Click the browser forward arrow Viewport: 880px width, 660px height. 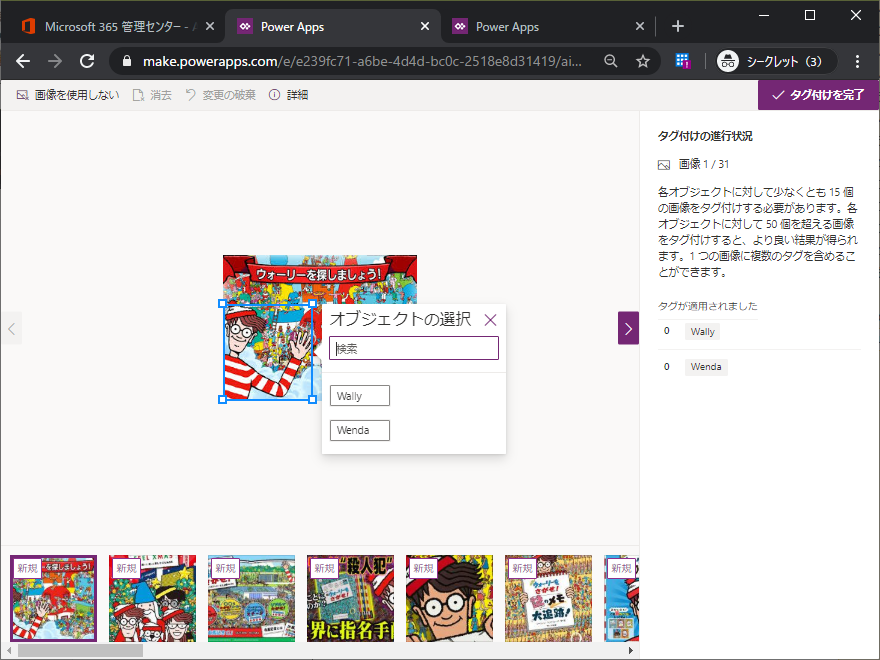tap(55, 61)
